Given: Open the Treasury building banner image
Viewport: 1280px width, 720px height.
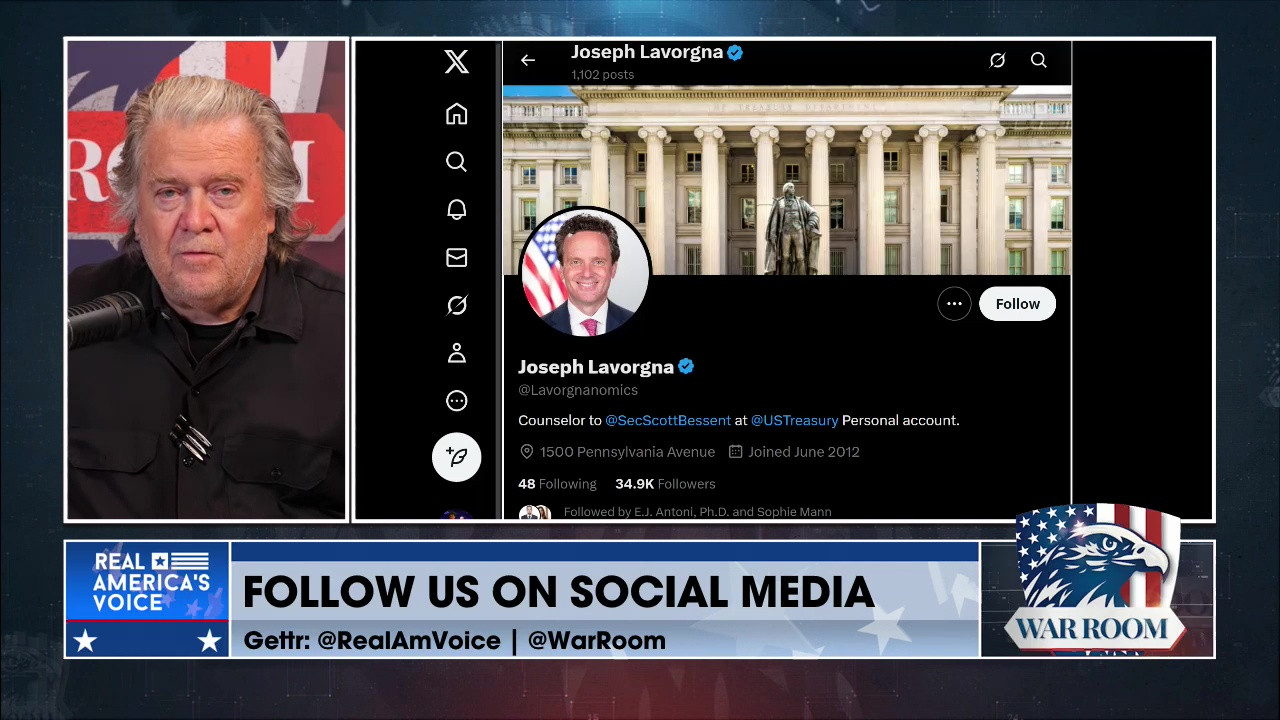Looking at the screenshot, I should pos(787,180).
